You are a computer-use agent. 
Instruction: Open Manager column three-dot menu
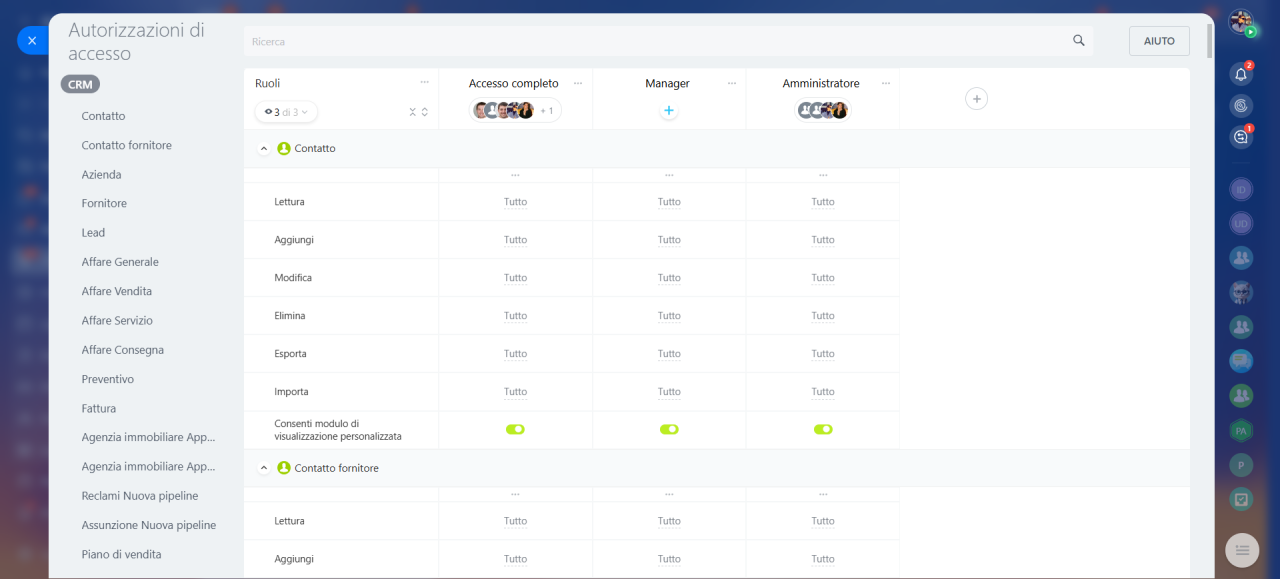pos(732,83)
